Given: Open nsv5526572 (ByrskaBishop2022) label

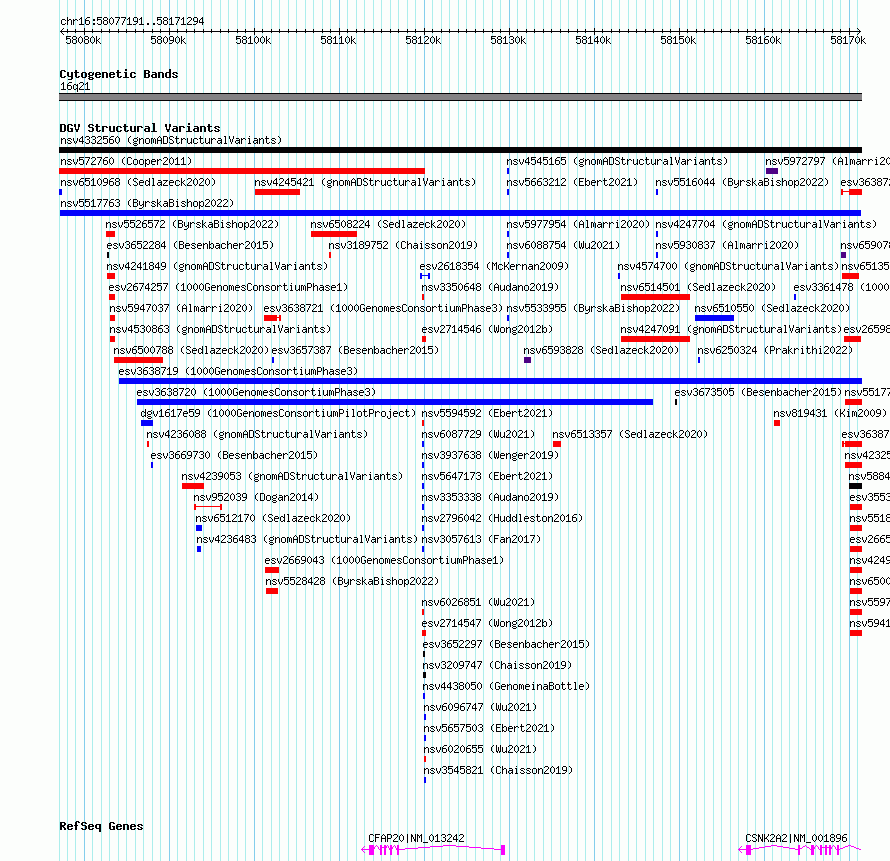Looking at the screenshot, I should pyautogui.click(x=192, y=224).
